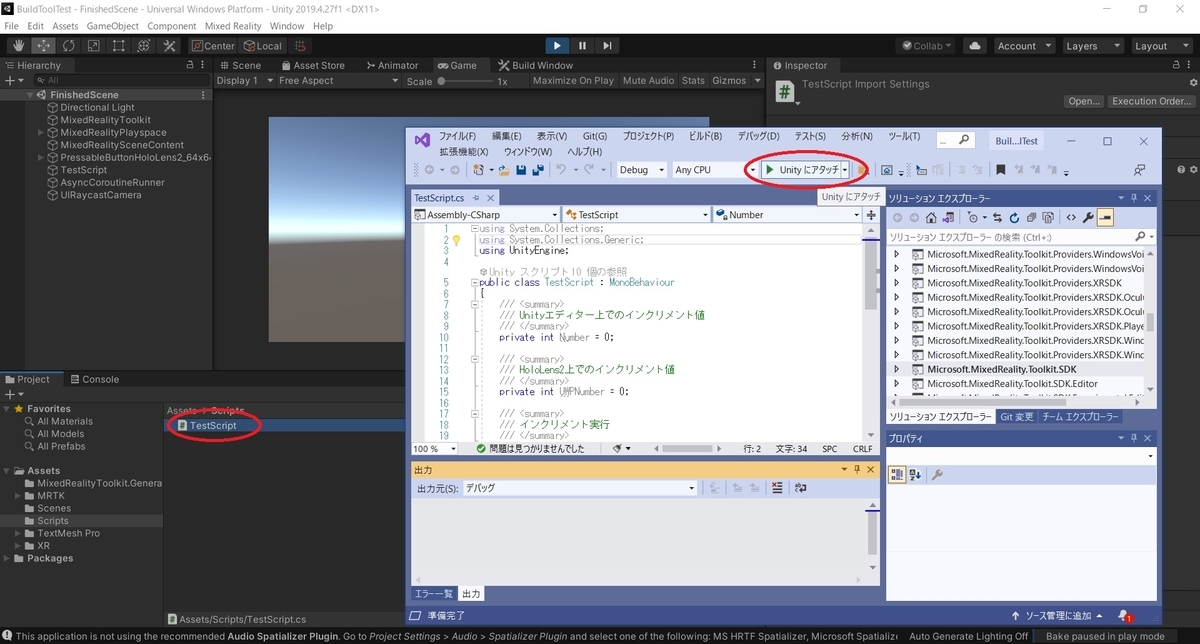Screen dimensions: 1200x644
Task: Click Execution Order button in Inspector
Action: coord(1152,101)
